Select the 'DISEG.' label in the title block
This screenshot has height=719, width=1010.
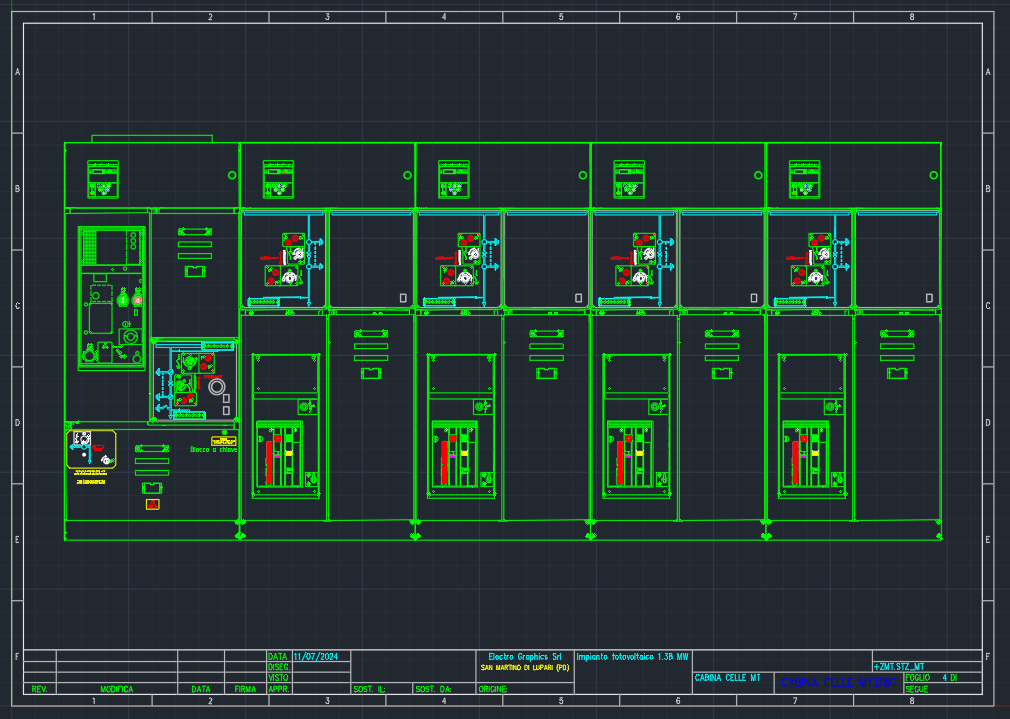[279, 667]
